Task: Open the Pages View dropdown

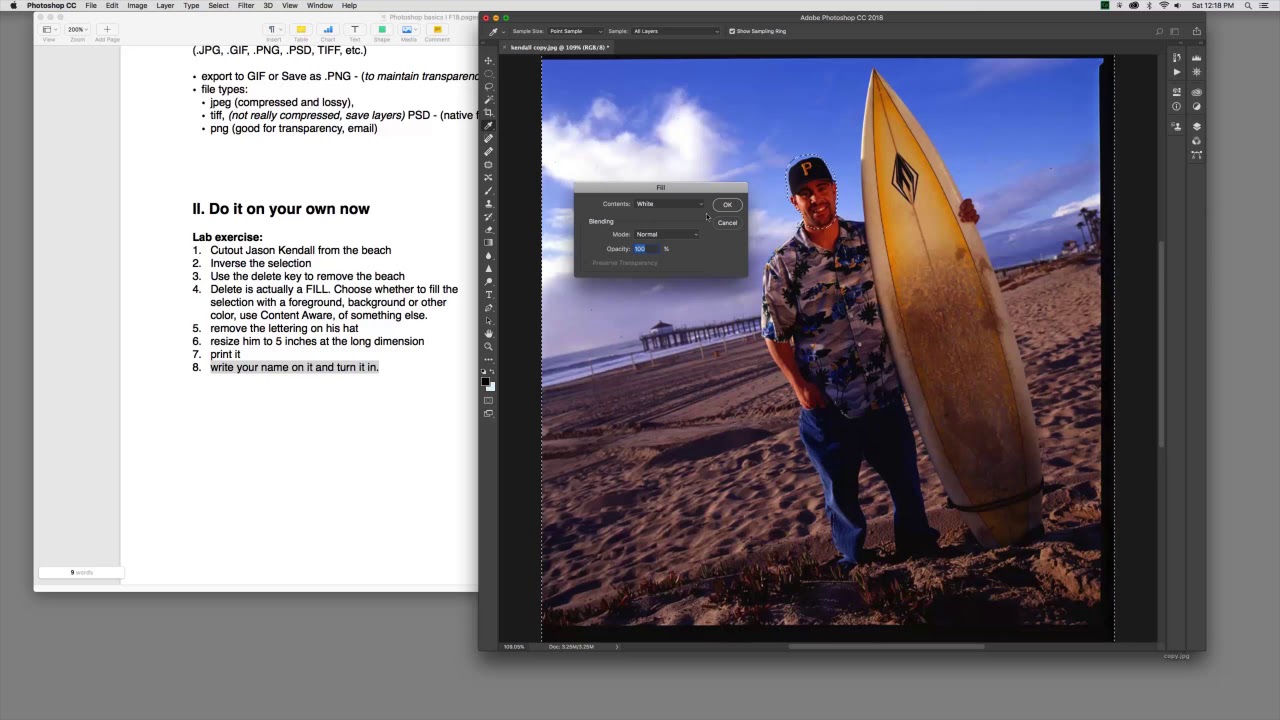Action: [x=48, y=30]
